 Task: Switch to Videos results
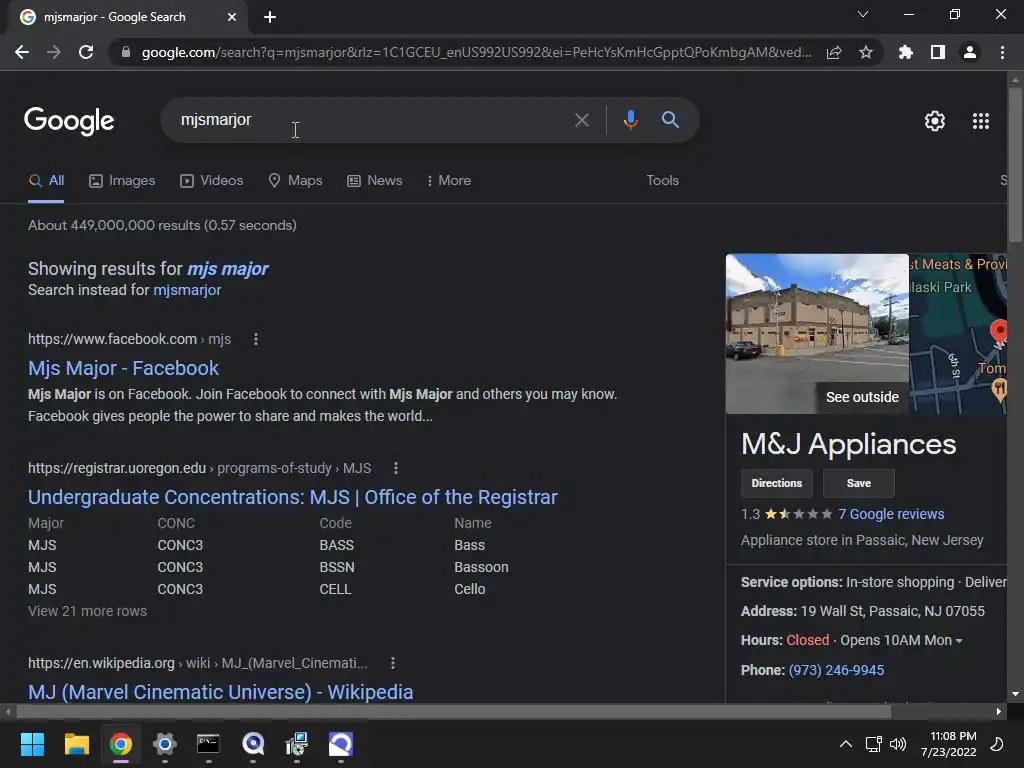(x=212, y=181)
